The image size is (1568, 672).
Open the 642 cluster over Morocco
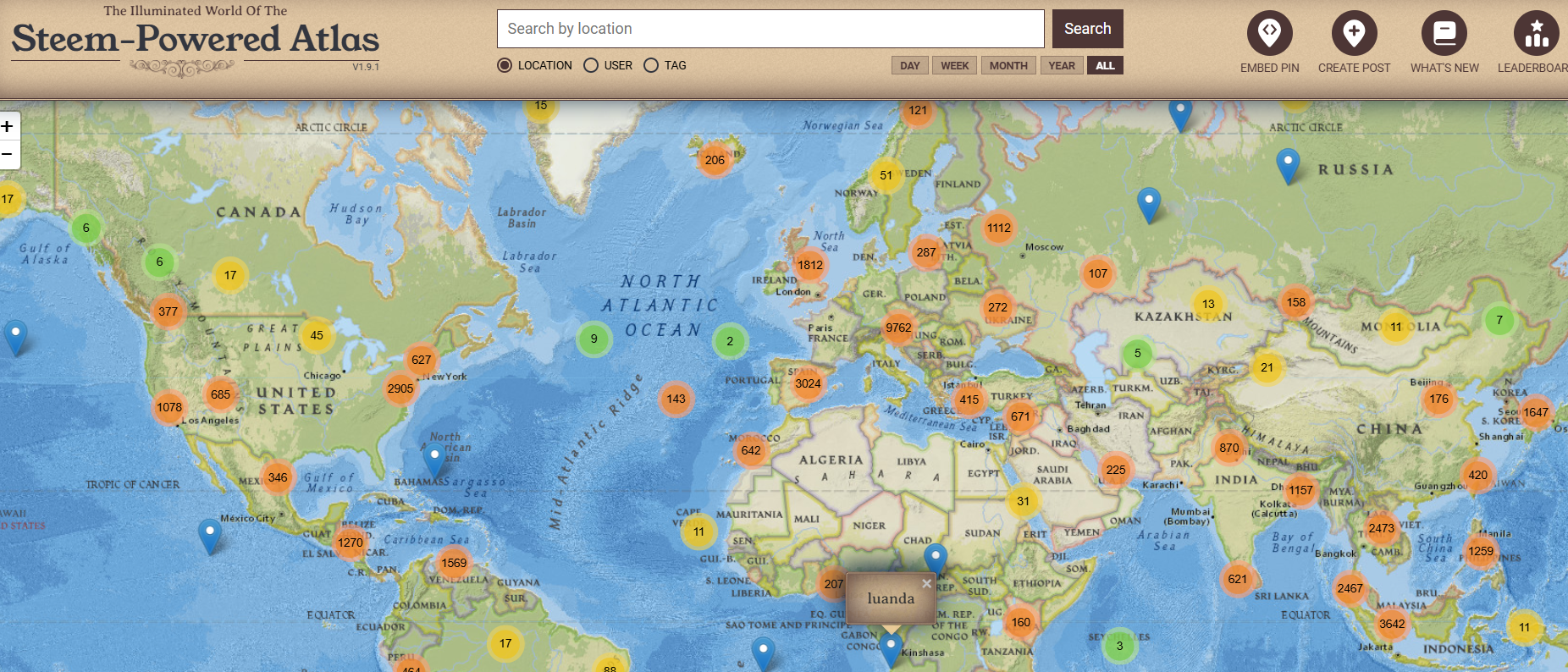click(751, 450)
